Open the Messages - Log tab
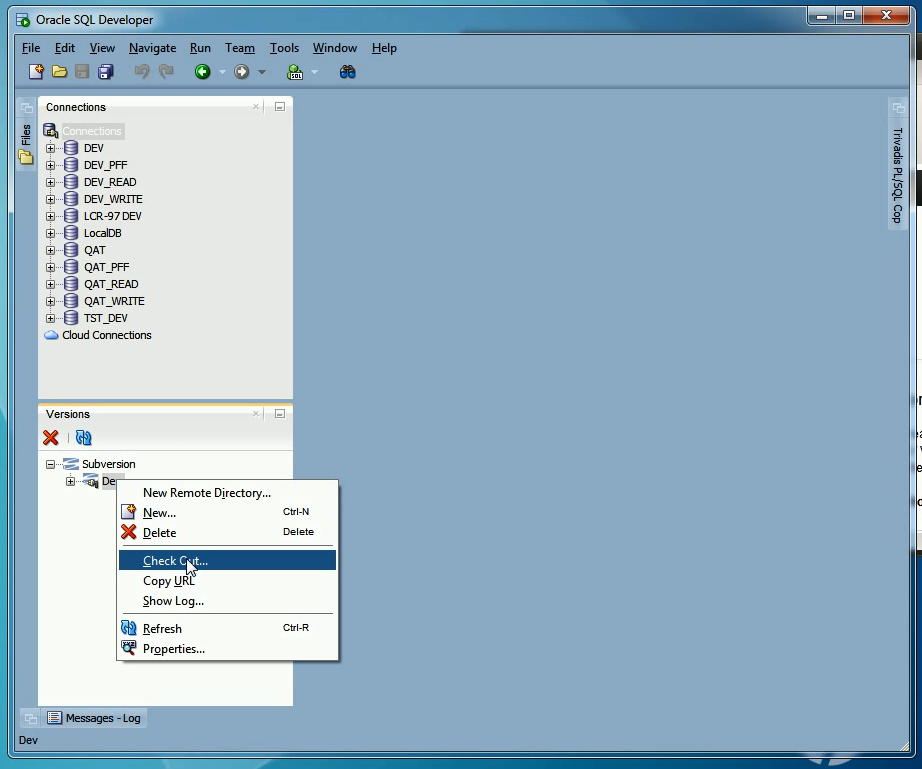Viewport: 922px width, 769px height. point(96,718)
